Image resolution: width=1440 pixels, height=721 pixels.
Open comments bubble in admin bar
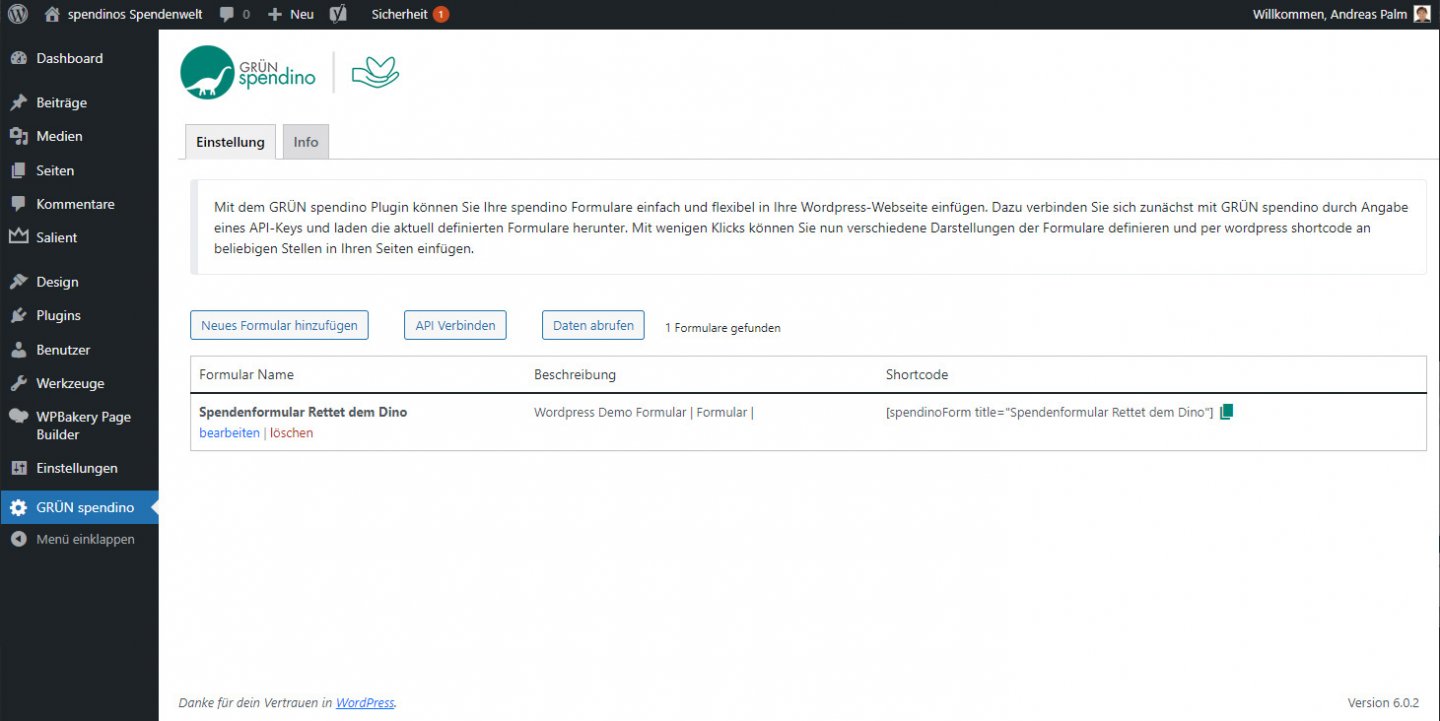pyautogui.click(x=227, y=14)
